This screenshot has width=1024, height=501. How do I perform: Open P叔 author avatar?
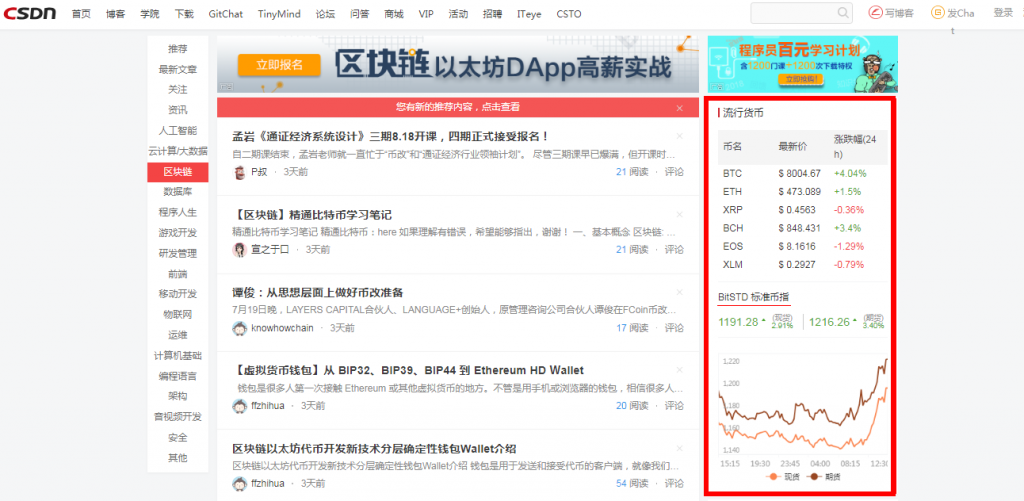[x=240, y=172]
